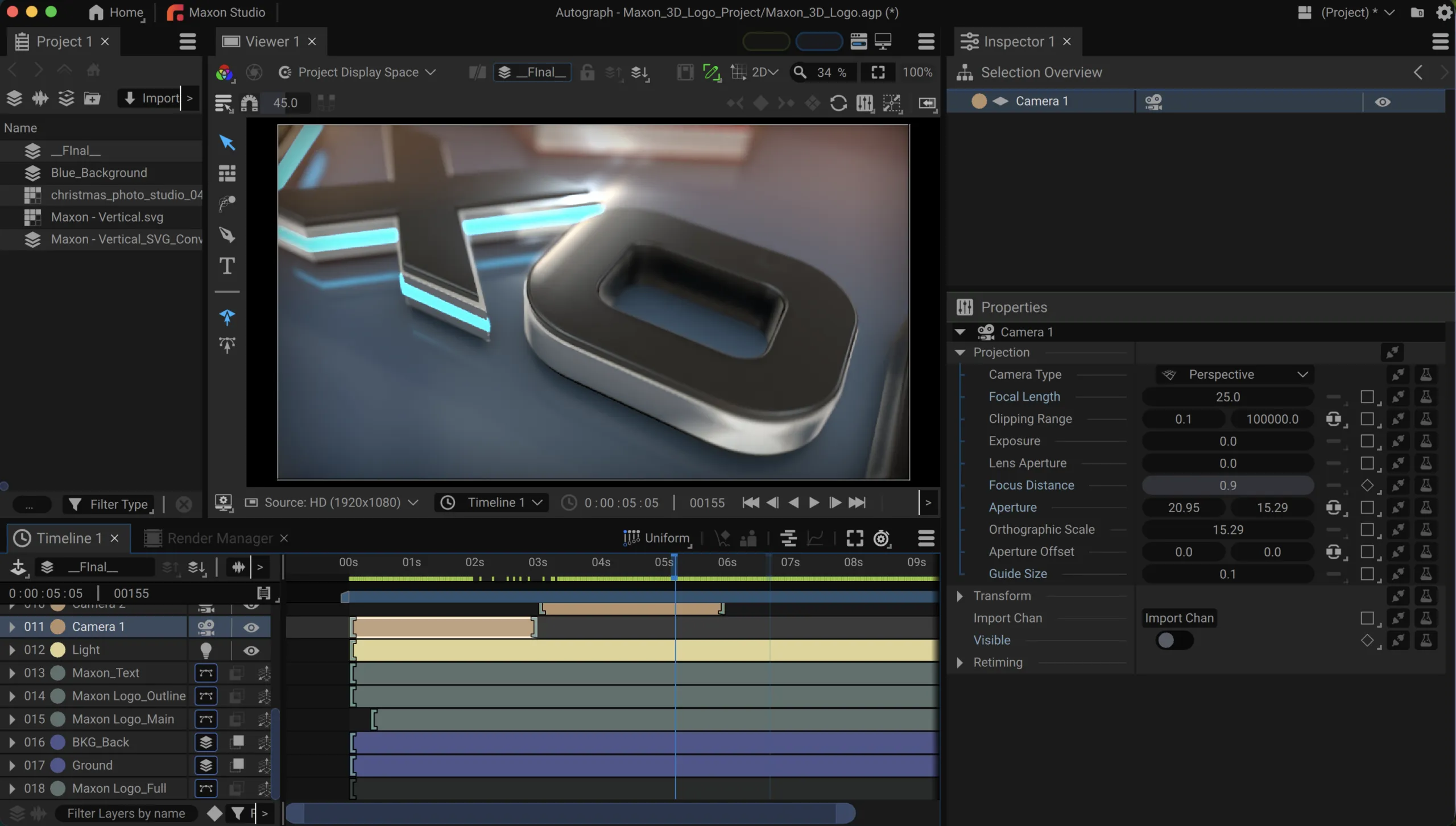This screenshot has width=1456, height=826.
Task: Select the Text tool
Action: (227, 265)
